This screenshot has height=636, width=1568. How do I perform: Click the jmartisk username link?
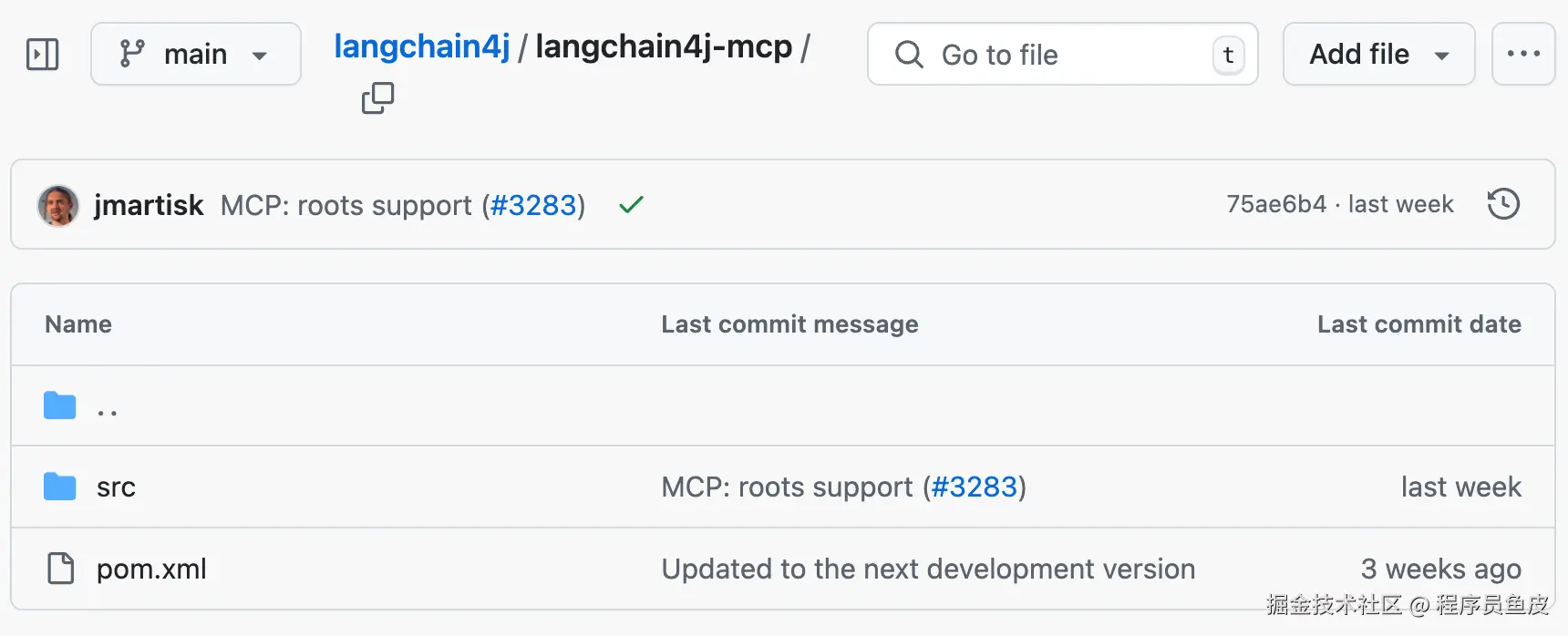pos(149,206)
